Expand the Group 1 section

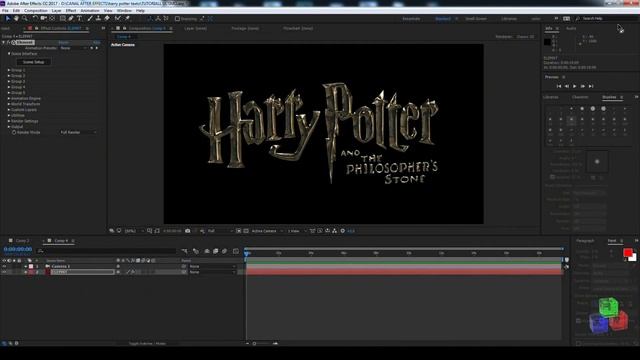pos(9,70)
